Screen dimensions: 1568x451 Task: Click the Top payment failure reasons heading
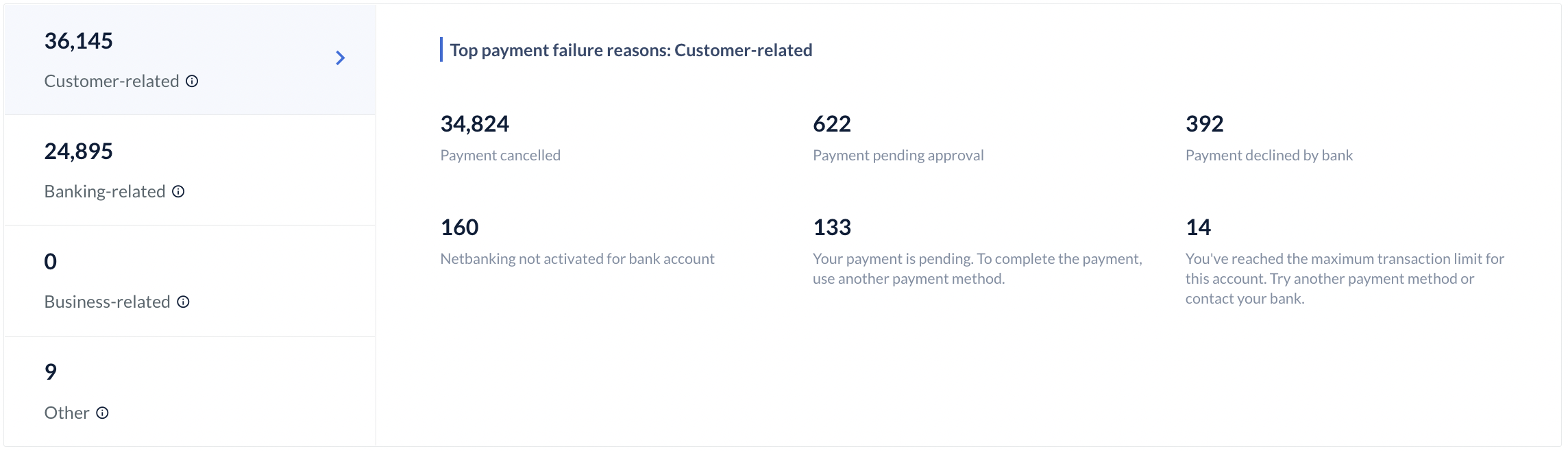pos(631,50)
